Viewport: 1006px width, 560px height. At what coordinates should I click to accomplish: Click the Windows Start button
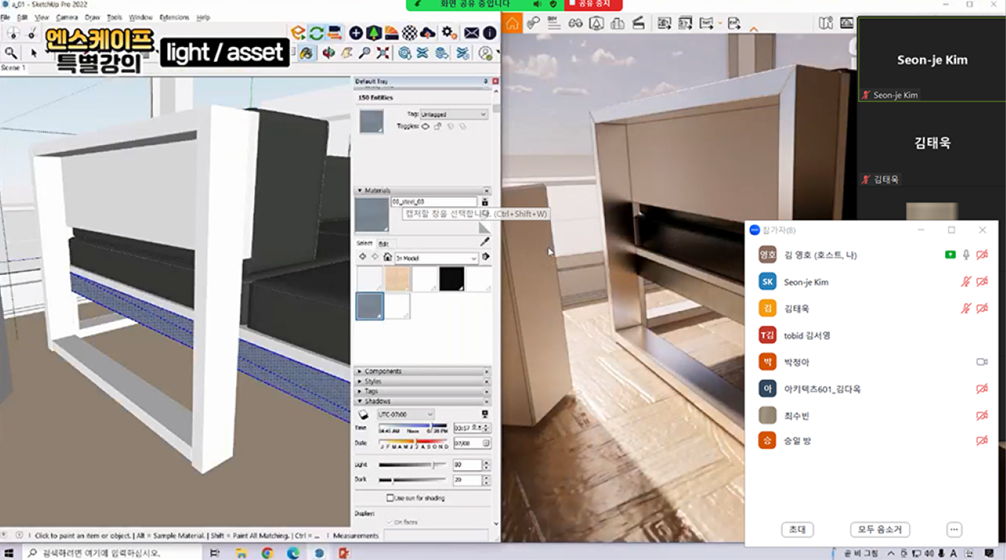click(9, 553)
